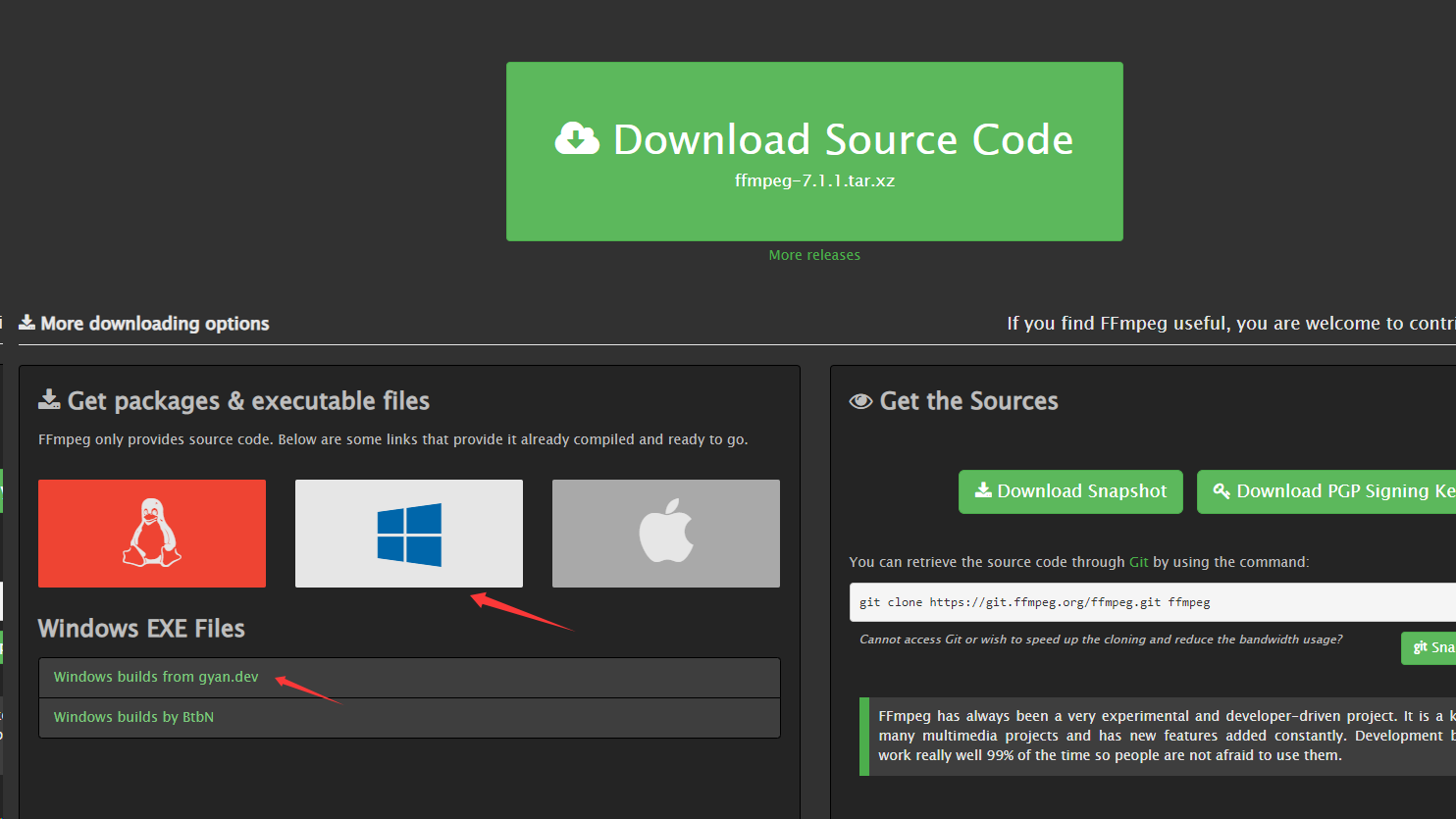Click the 'You can retrieve the source code' sentence

pos(1079,562)
